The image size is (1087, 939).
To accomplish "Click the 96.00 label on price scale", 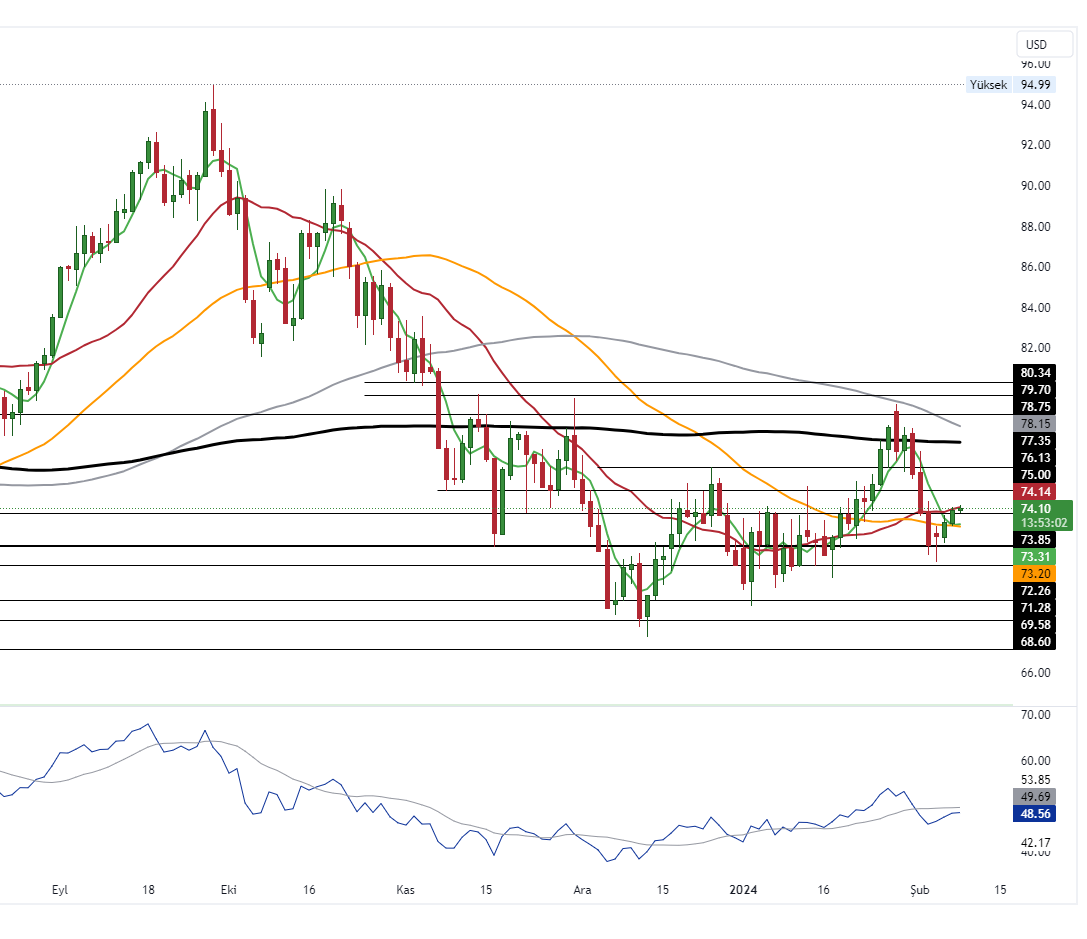I will point(1035,64).
